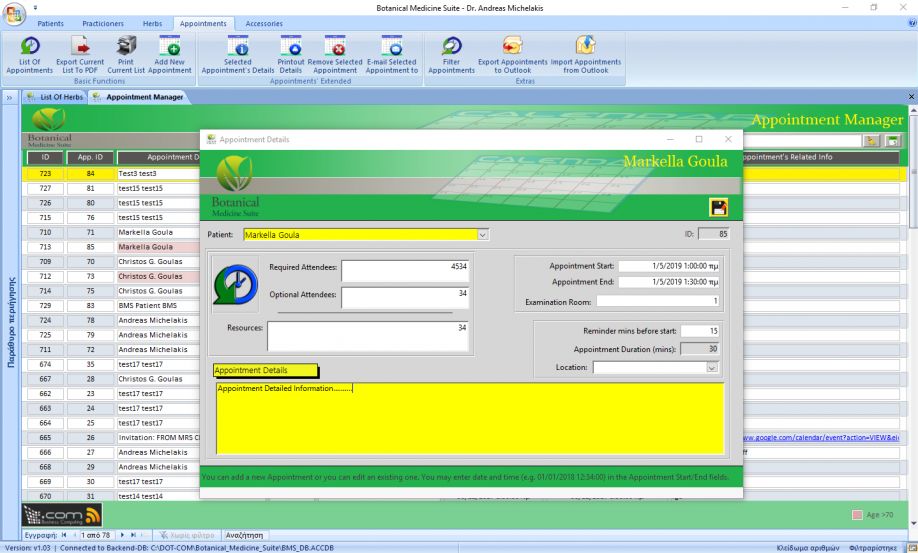918x553 pixels.
Task: Click Printout Details ribbon icon
Action: click(x=291, y=54)
